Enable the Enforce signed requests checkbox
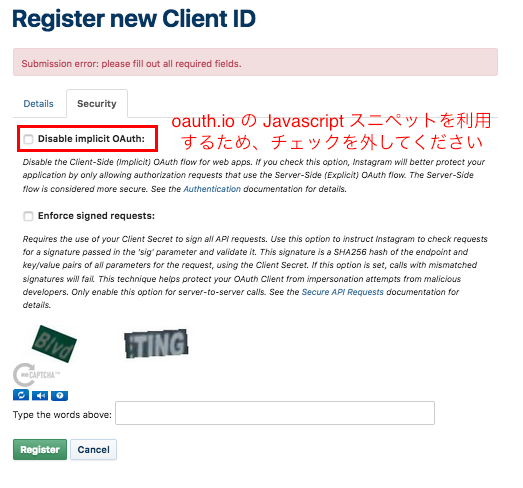Viewport: 523px width, 488px height. 28,216
